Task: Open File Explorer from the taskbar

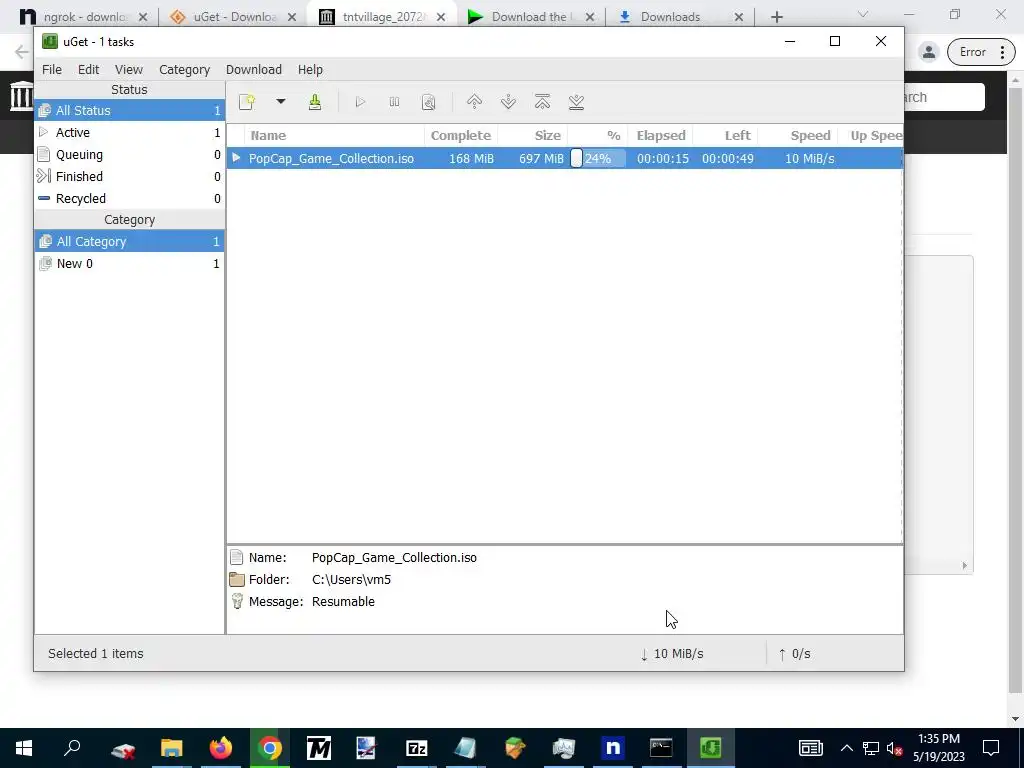Action: pyautogui.click(x=172, y=748)
